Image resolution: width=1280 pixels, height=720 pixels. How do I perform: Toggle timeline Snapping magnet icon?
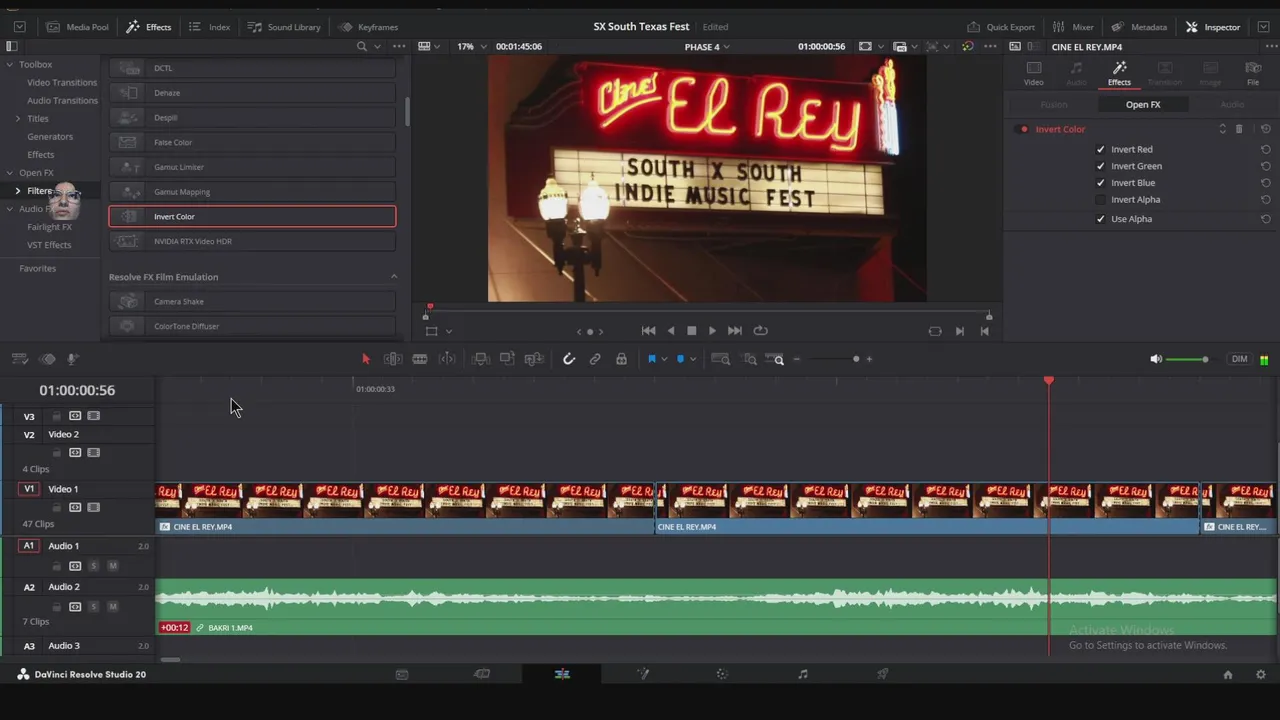[x=569, y=359]
